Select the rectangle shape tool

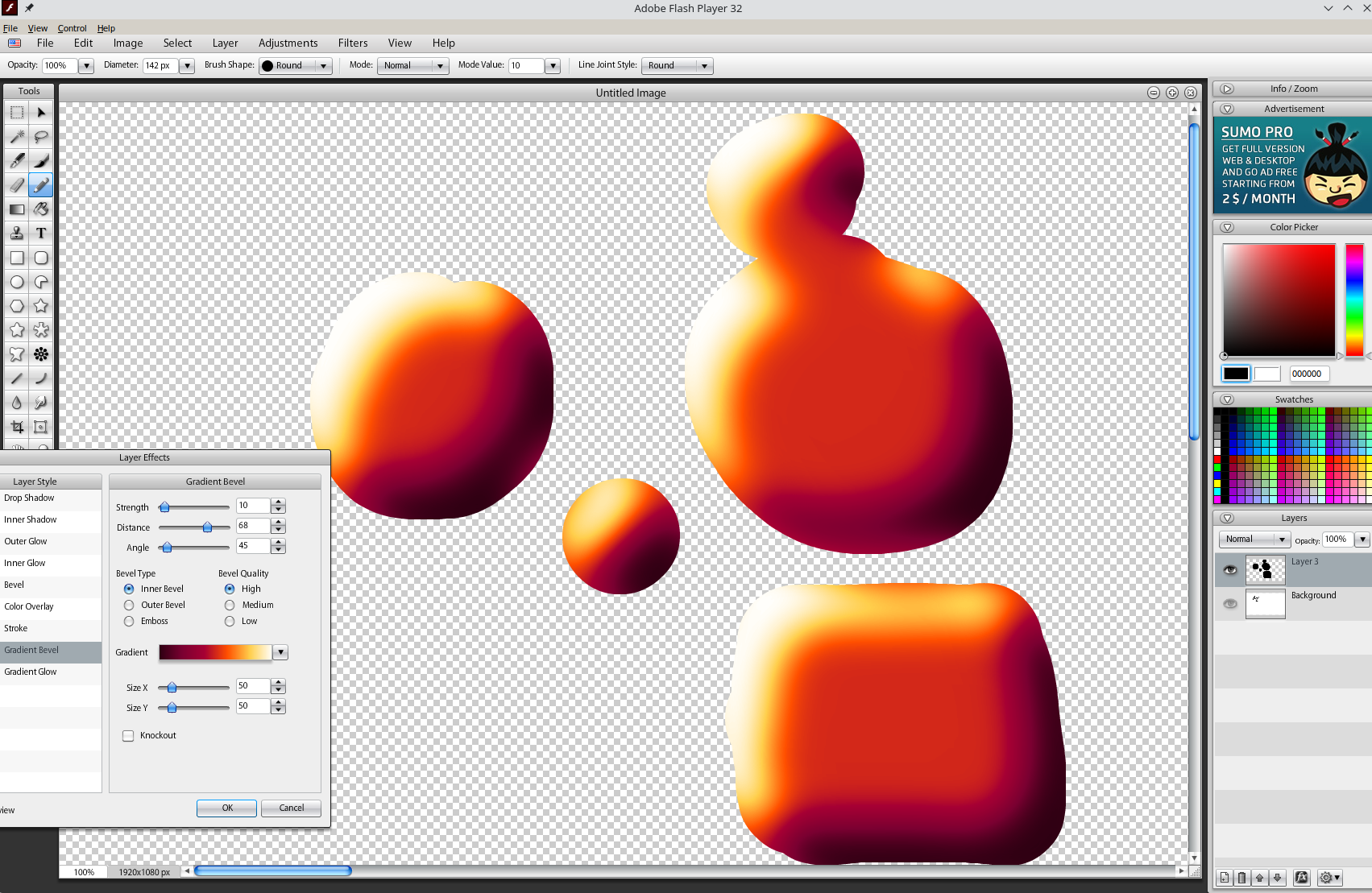17,258
